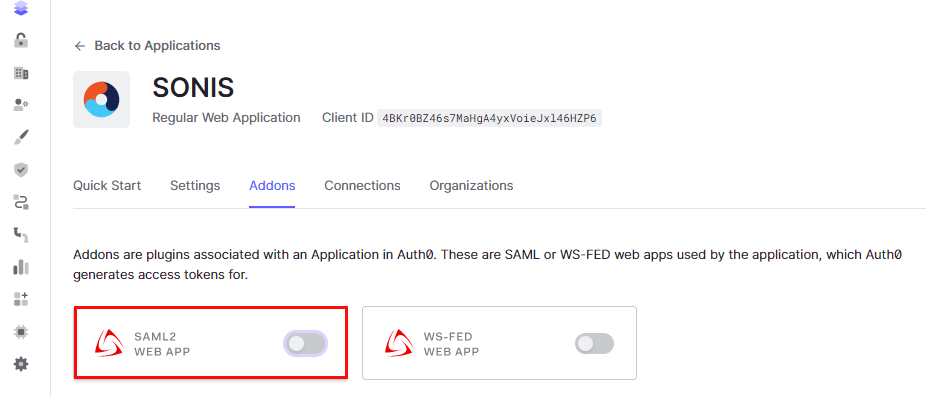Screen dimensions: 936x397
Task: Click the Regular Web Application label
Action: coord(226,118)
